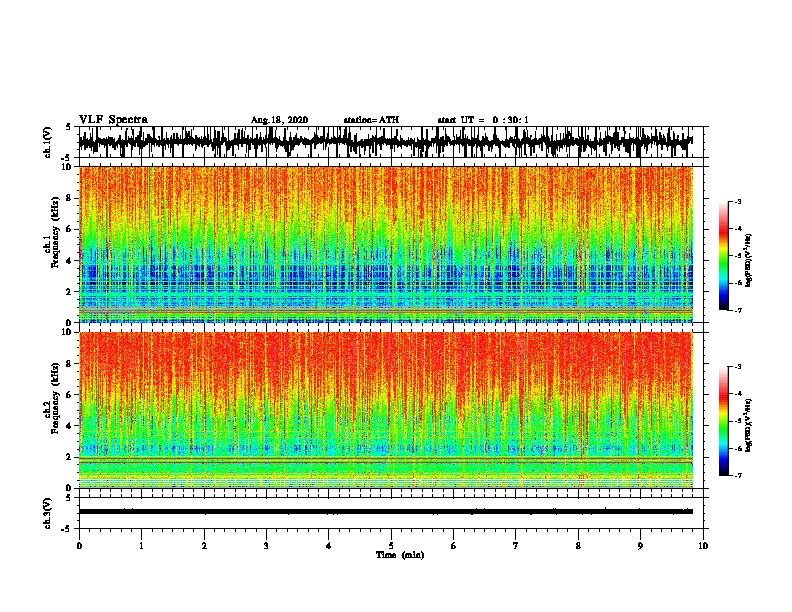The image size is (792, 612).
Task: Click inside the ch.2 spectrogram panel
Action: click(386, 410)
